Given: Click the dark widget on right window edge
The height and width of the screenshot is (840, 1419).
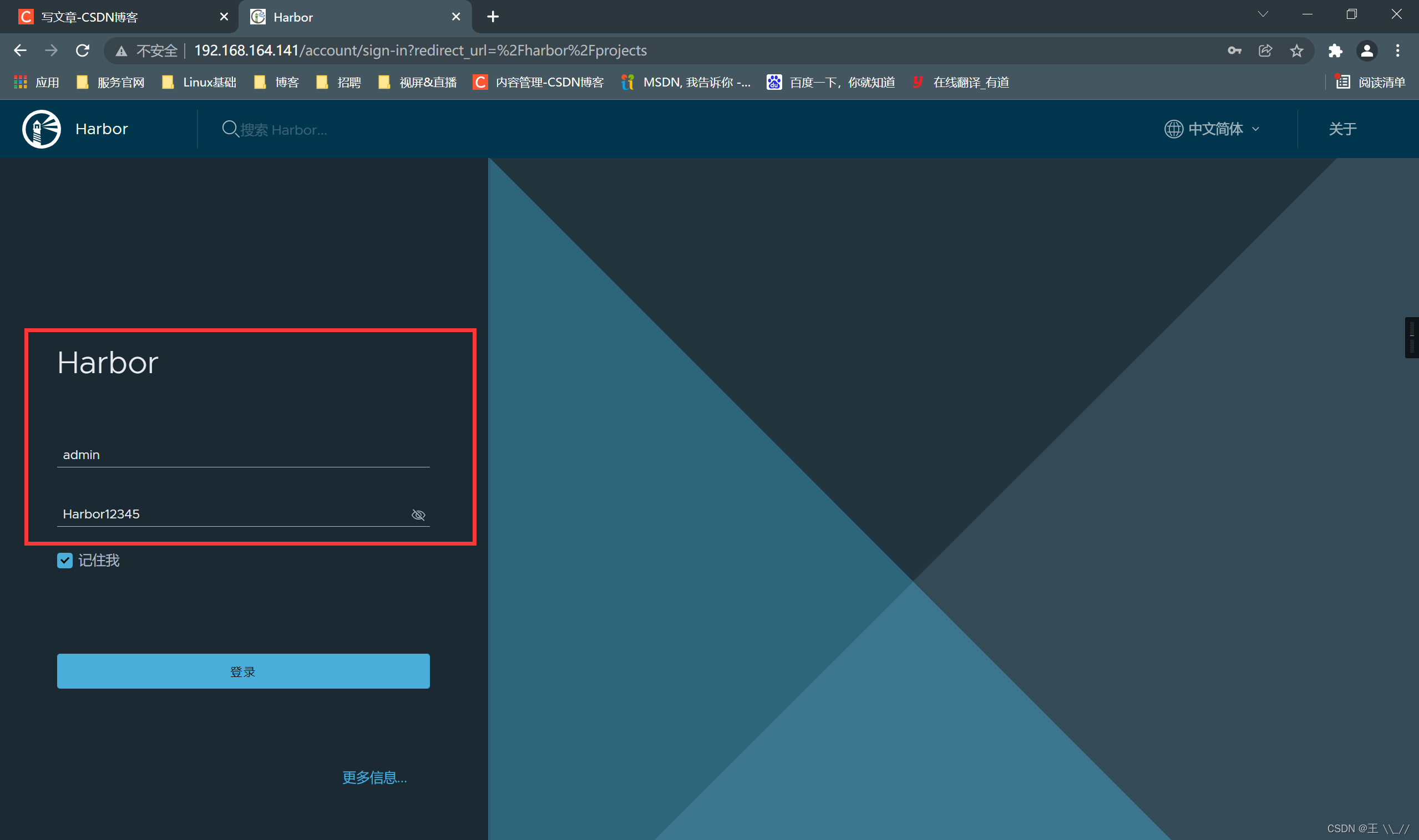Looking at the screenshot, I should tap(1412, 338).
